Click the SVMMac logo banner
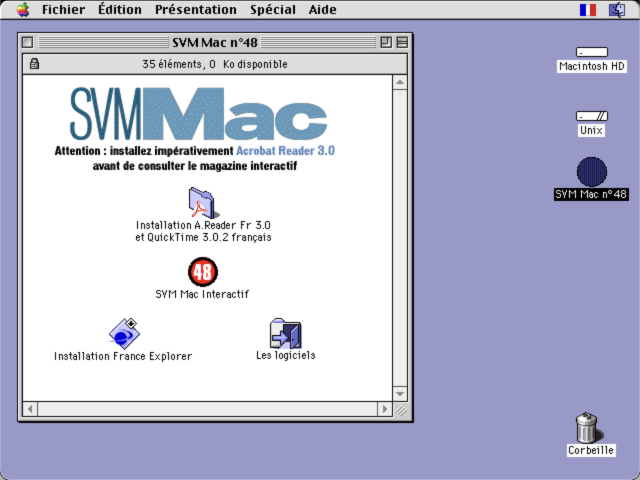 point(199,114)
